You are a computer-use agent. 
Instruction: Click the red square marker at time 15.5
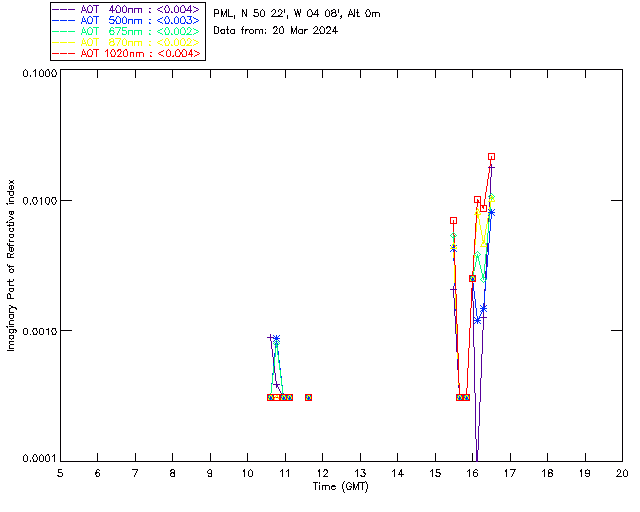coord(453,220)
